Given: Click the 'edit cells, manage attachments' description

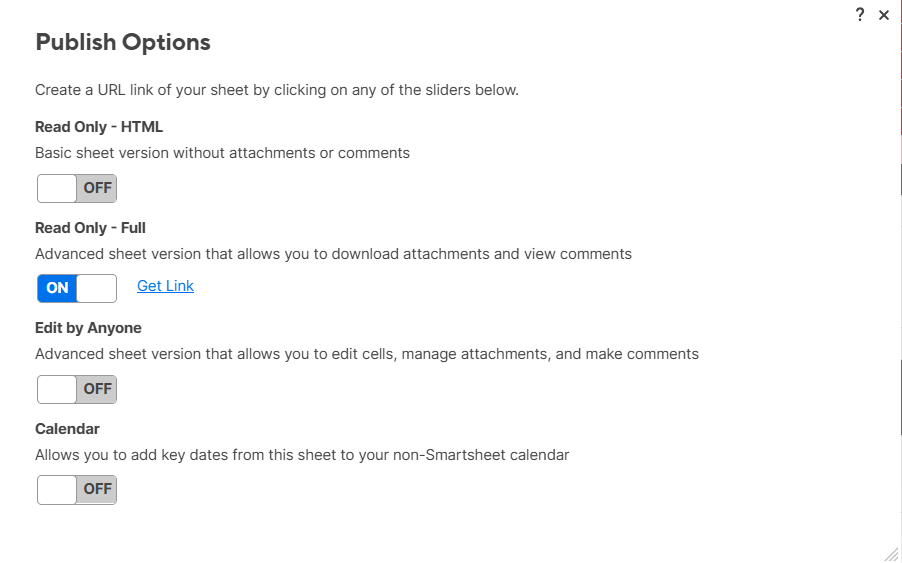Looking at the screenshot, I should click(x=366, y=354).
